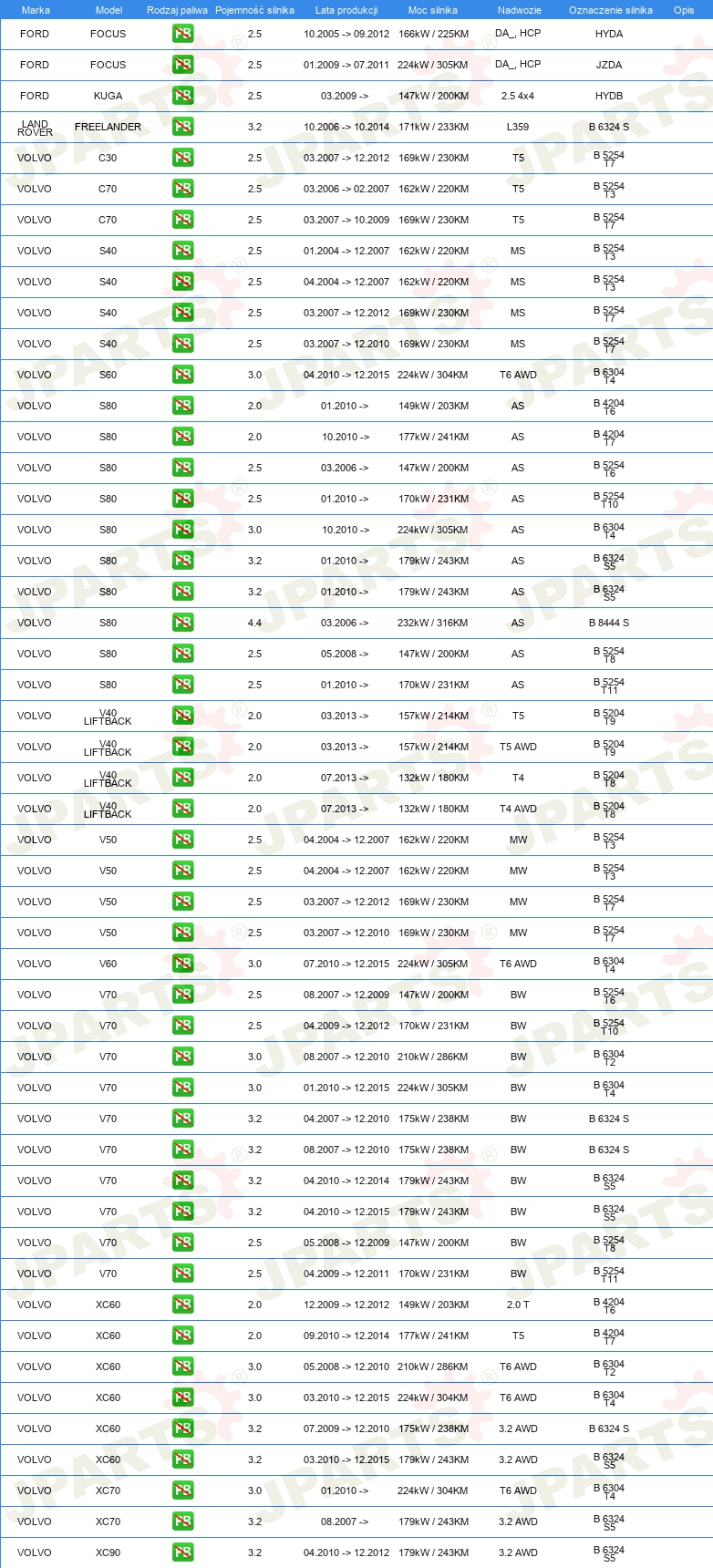Select fuel icon in S80 177kW / 241KM row

(x=182, y=437)
